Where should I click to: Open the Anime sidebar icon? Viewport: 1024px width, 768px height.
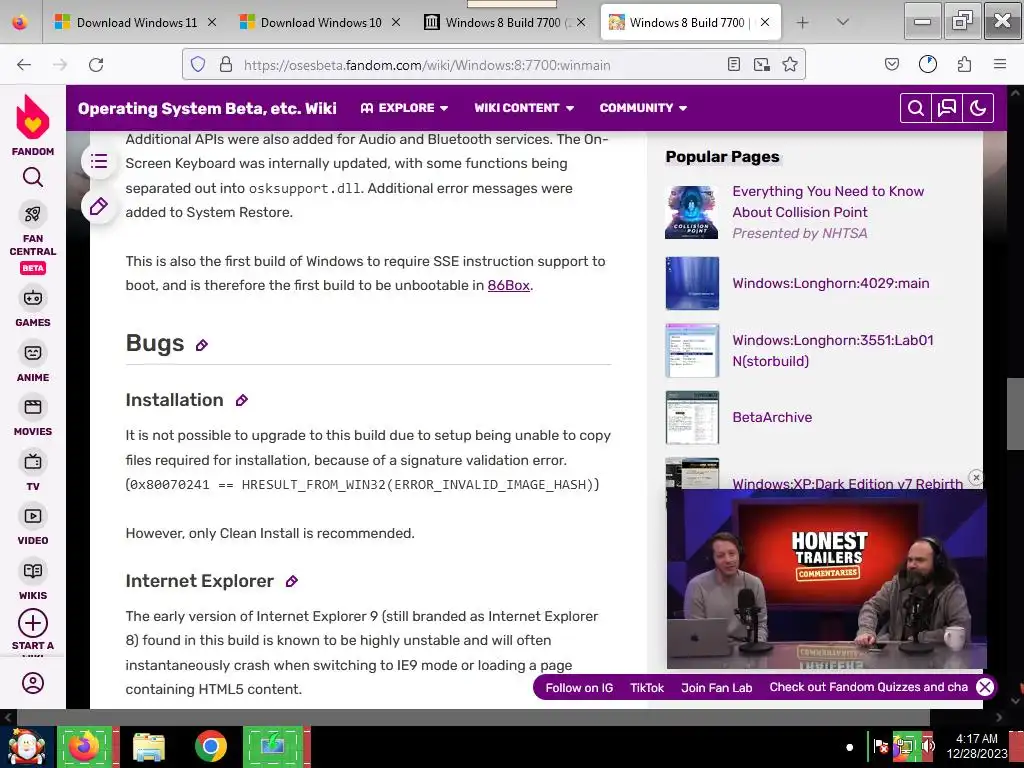[x=33, y=353]
